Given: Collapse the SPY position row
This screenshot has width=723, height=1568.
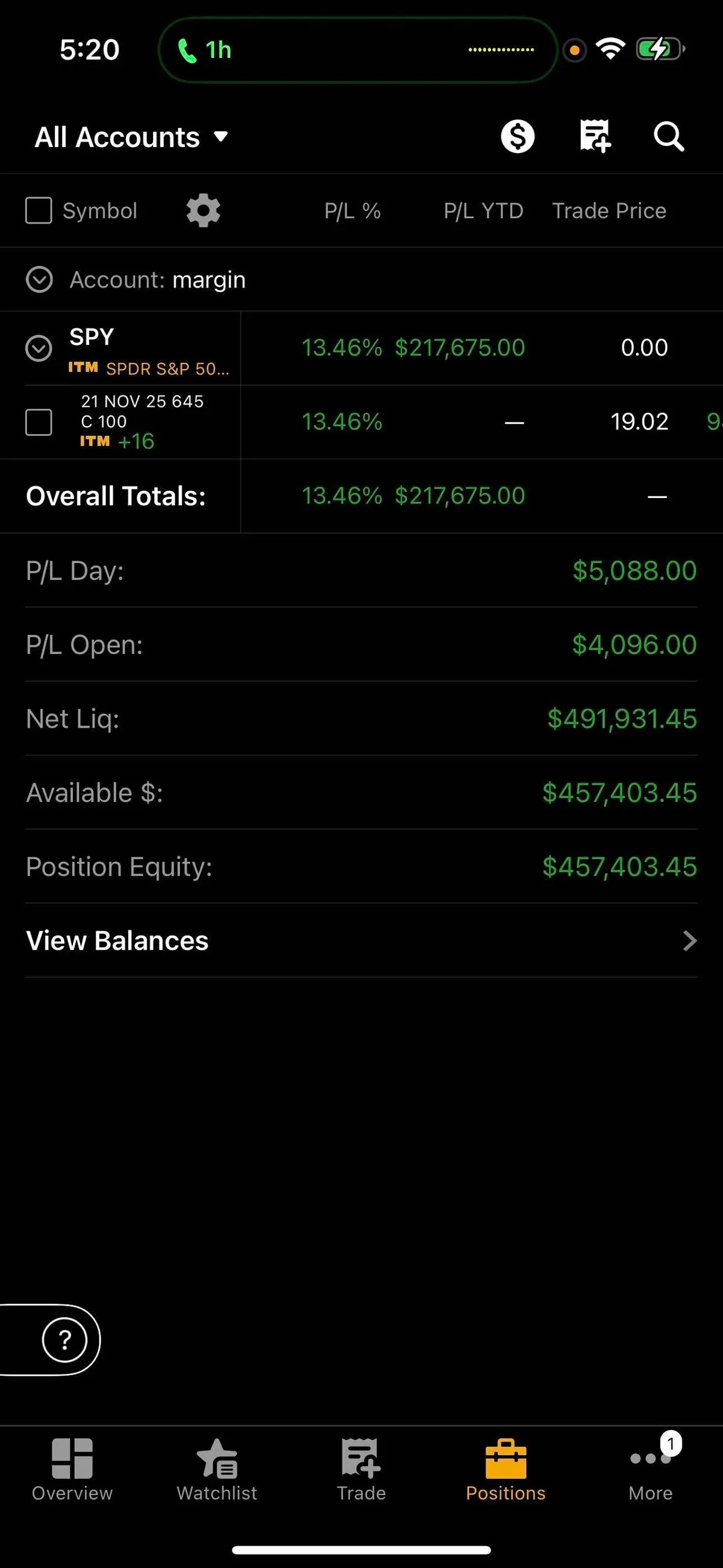Looking at the screenshot, I should (39, 348).
